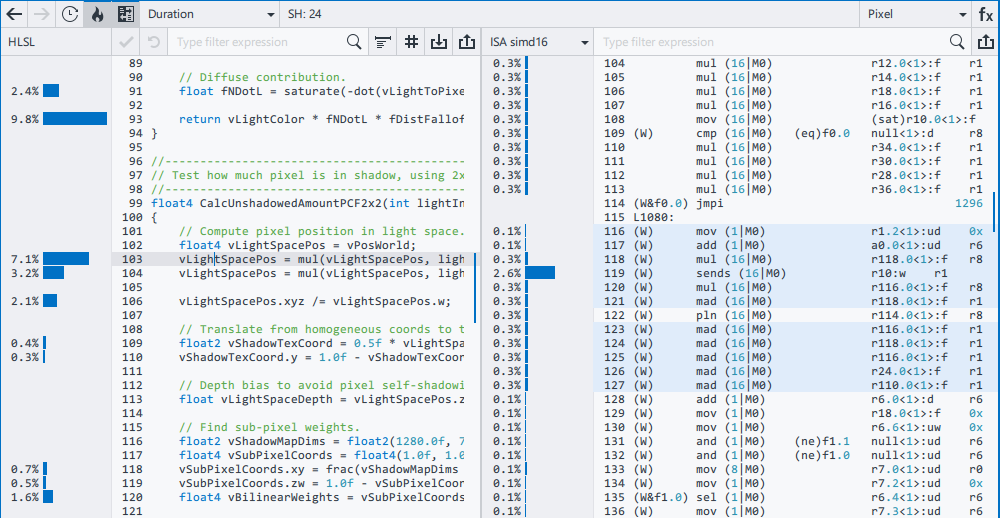Expand the ISA simd16 dropdown
The width and height of the screenshot is (1000, 518).
click(539, 42)
